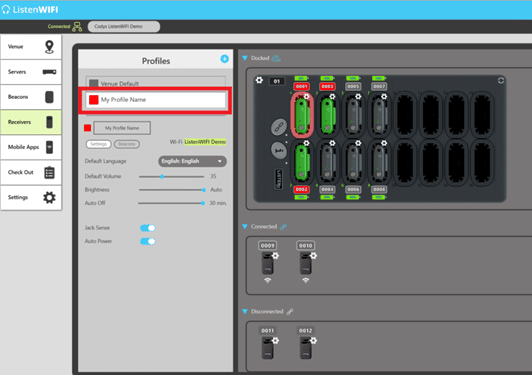The image size is (532, 375).
Task: Open the Default Language dropdown
Action: coord(192,161)
